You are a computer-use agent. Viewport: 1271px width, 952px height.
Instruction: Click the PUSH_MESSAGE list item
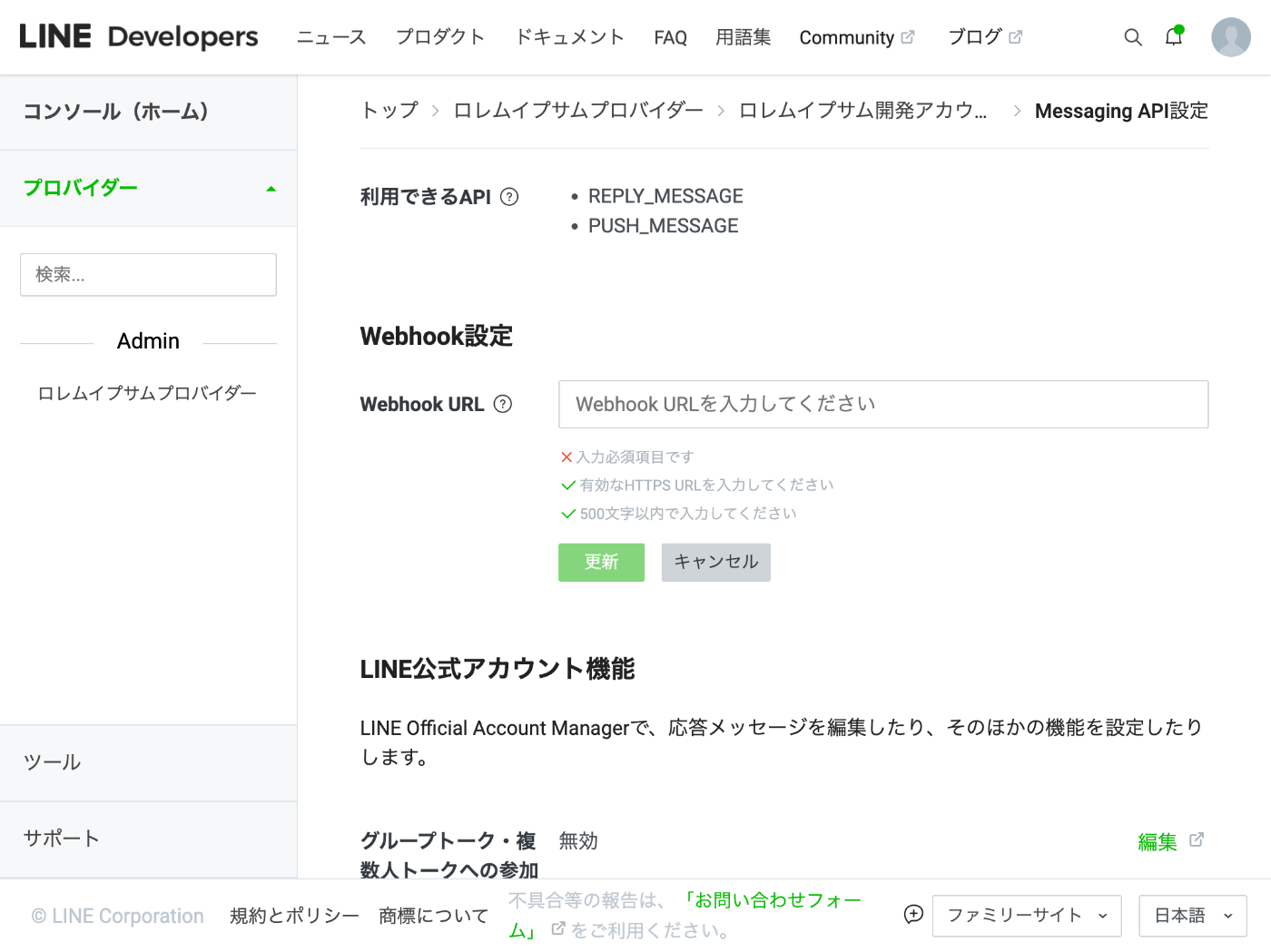pyautogui.click(x=664, y=226)
